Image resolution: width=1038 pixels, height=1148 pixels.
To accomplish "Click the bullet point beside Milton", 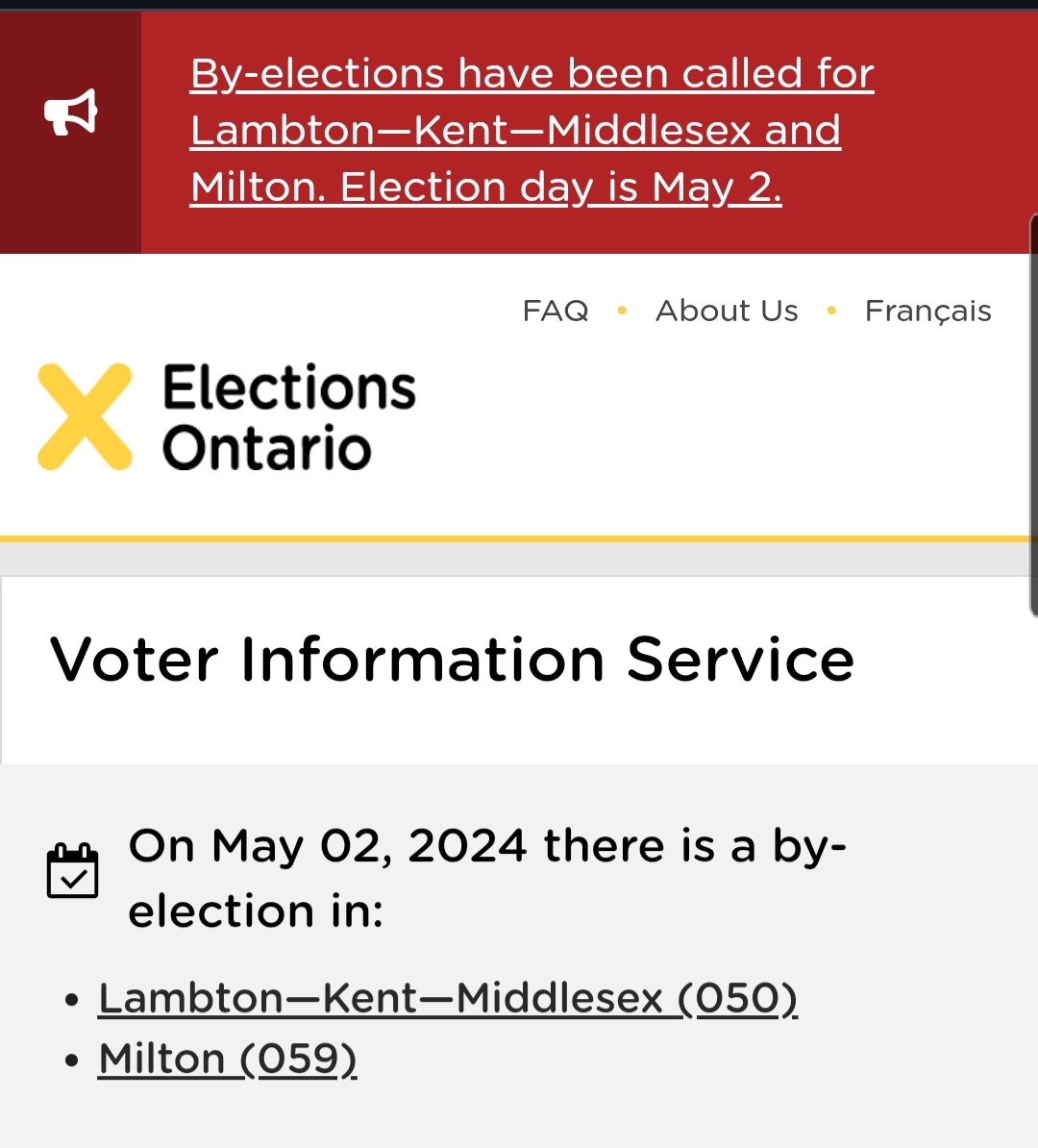I will (72, 1061).
